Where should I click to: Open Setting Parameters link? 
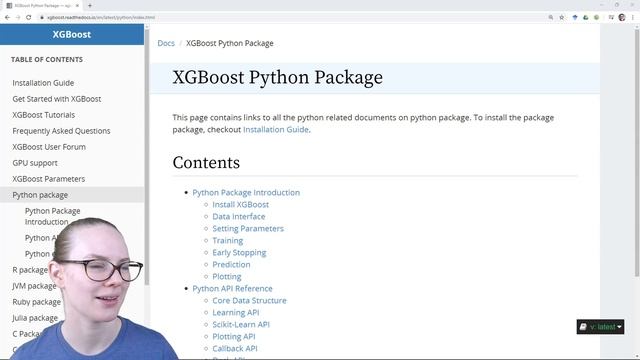[248, 229]
